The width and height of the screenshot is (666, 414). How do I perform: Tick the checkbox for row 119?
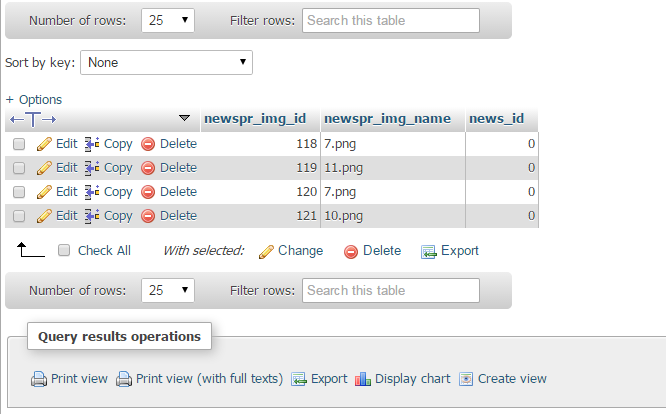pyautogui.click(x=19, y=169)
